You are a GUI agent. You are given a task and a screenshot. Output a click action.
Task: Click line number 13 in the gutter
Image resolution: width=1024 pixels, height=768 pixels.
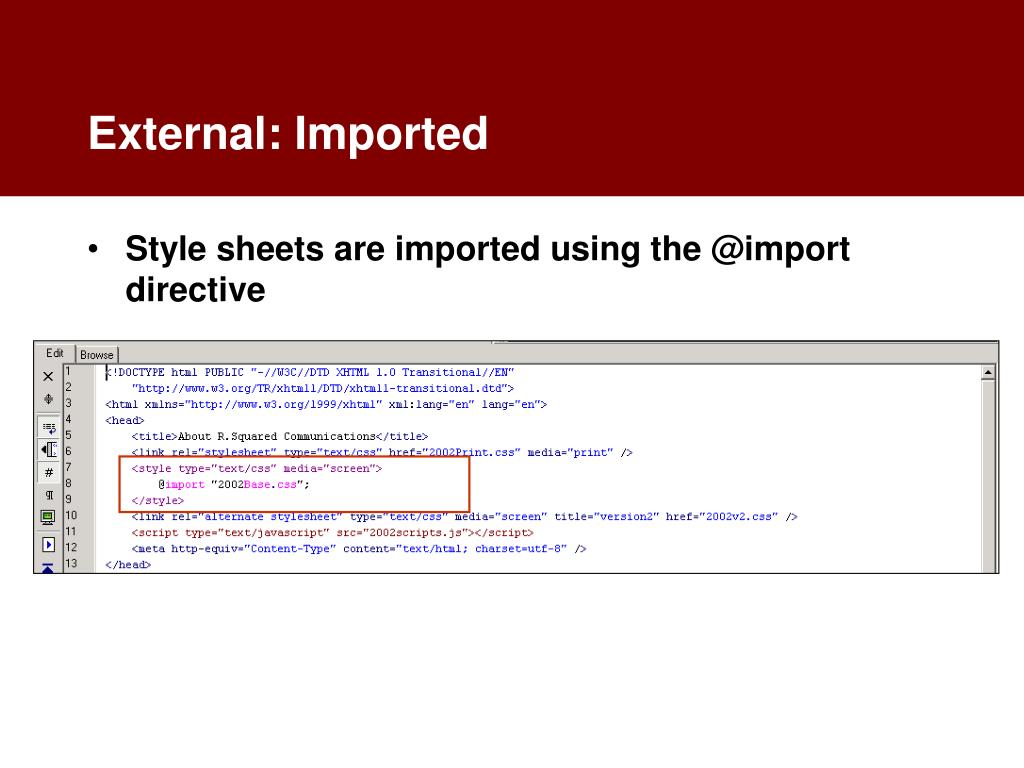(71, 563)
